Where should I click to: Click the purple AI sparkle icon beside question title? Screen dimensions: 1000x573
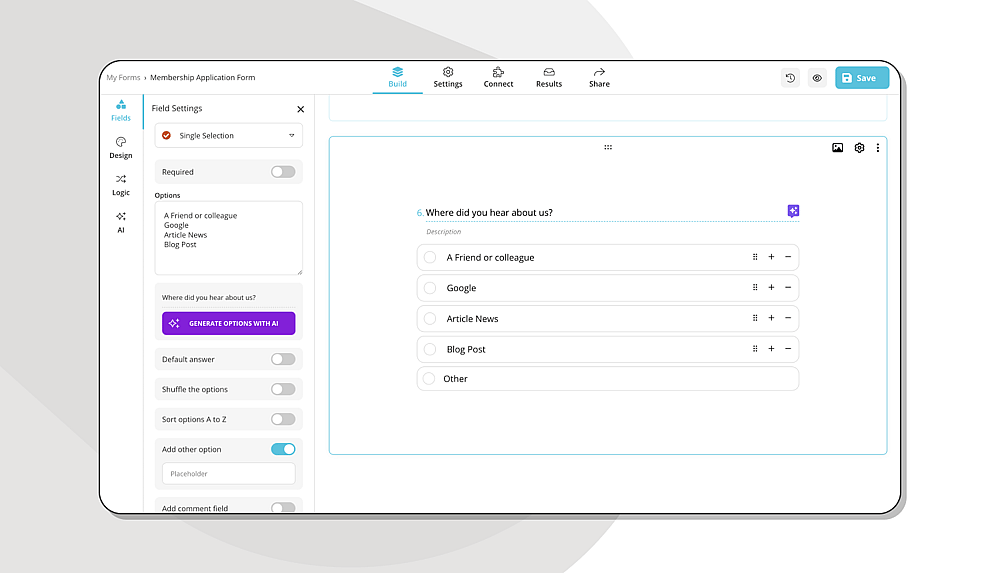coord(793,211)
